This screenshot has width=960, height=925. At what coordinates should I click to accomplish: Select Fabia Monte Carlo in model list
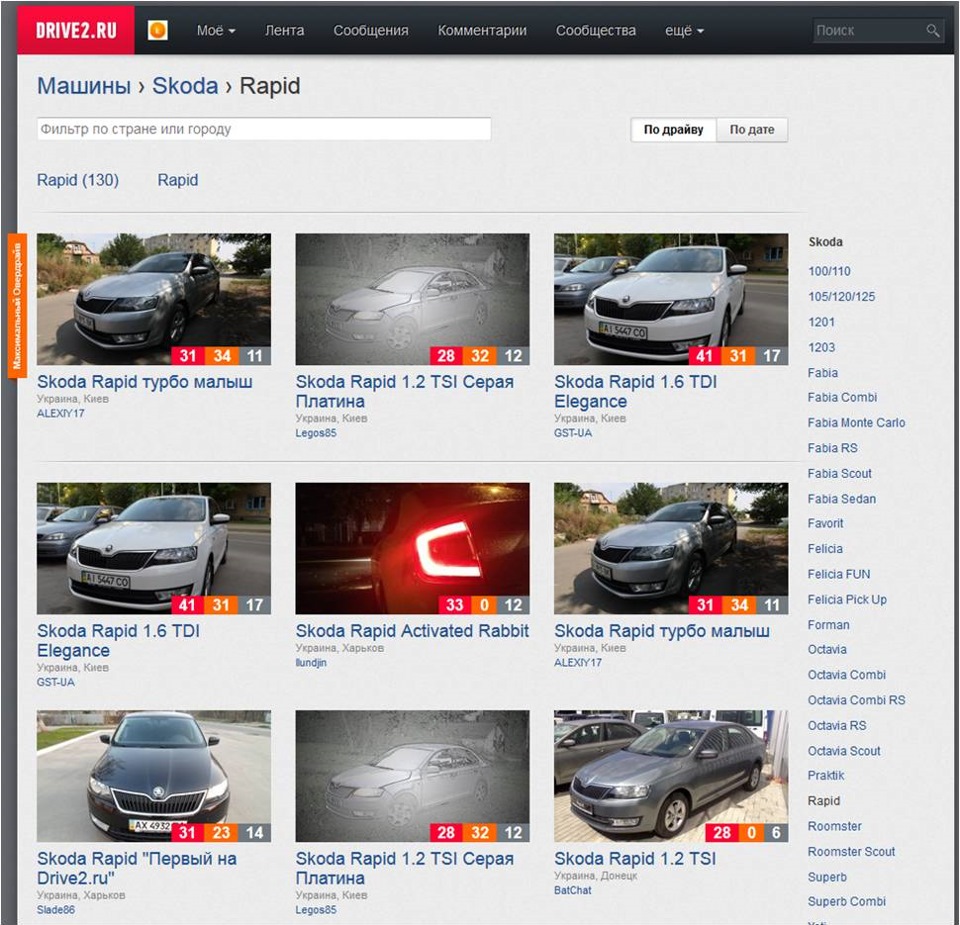pyautogui.click(x=856, y=422)
